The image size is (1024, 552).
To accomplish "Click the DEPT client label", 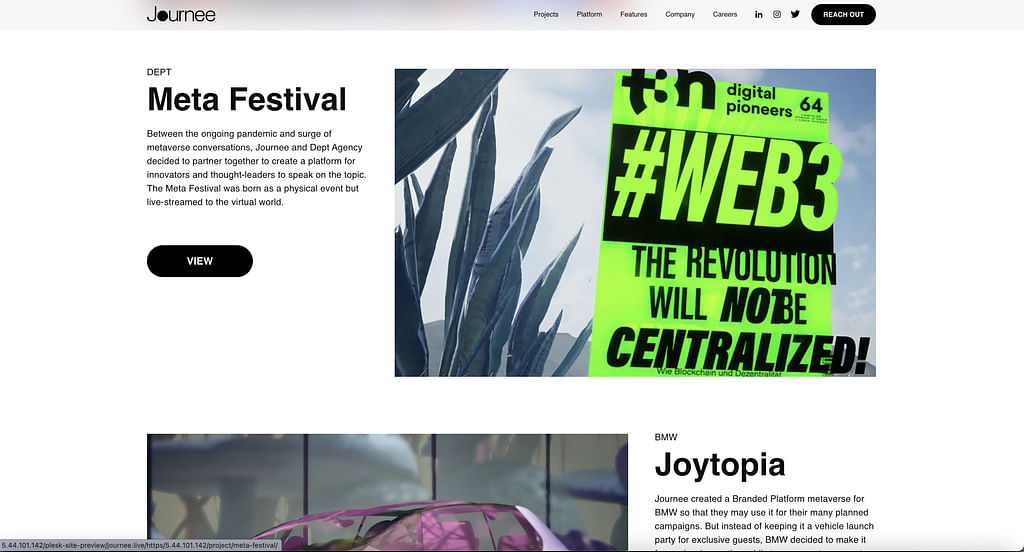I will click(x=159, y=72).
